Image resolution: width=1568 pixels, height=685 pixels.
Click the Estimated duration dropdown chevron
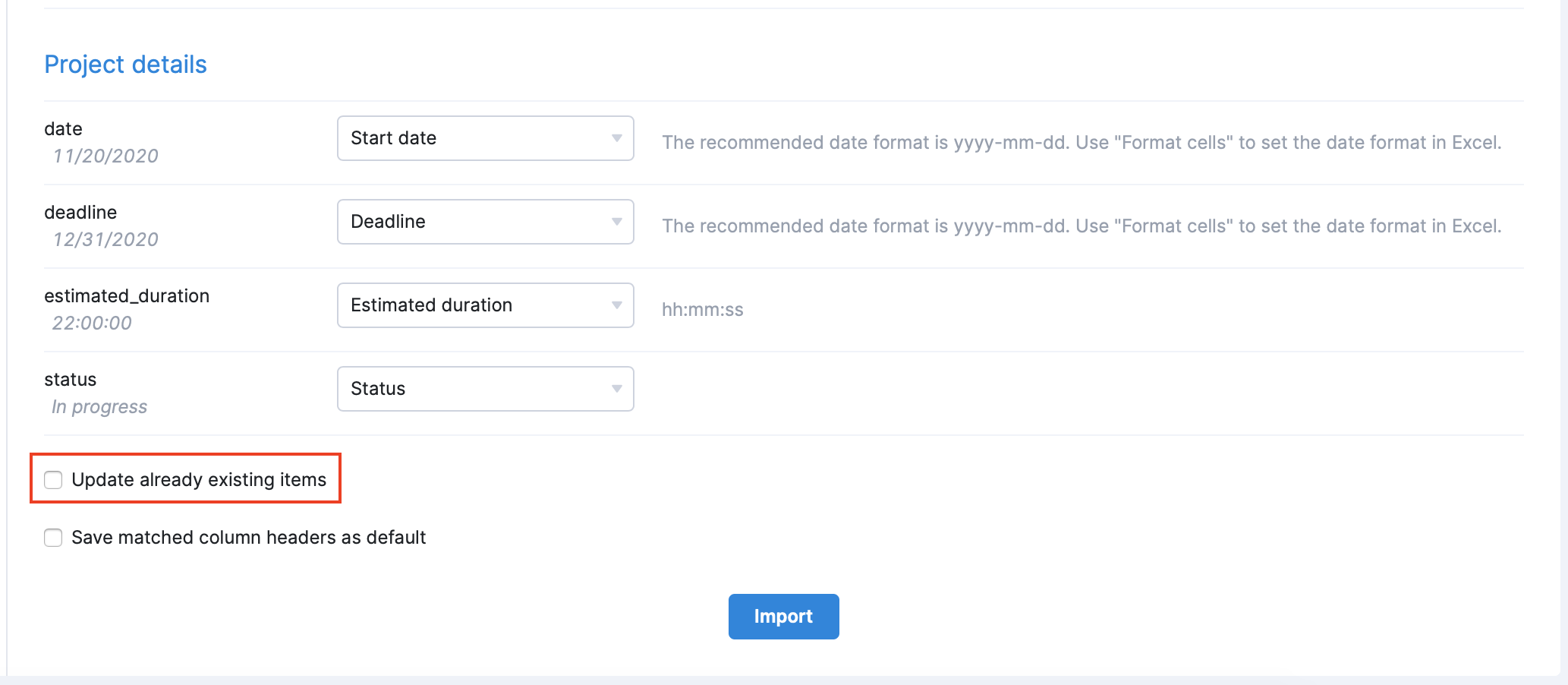pyautogui.click(x=617, y=305)
